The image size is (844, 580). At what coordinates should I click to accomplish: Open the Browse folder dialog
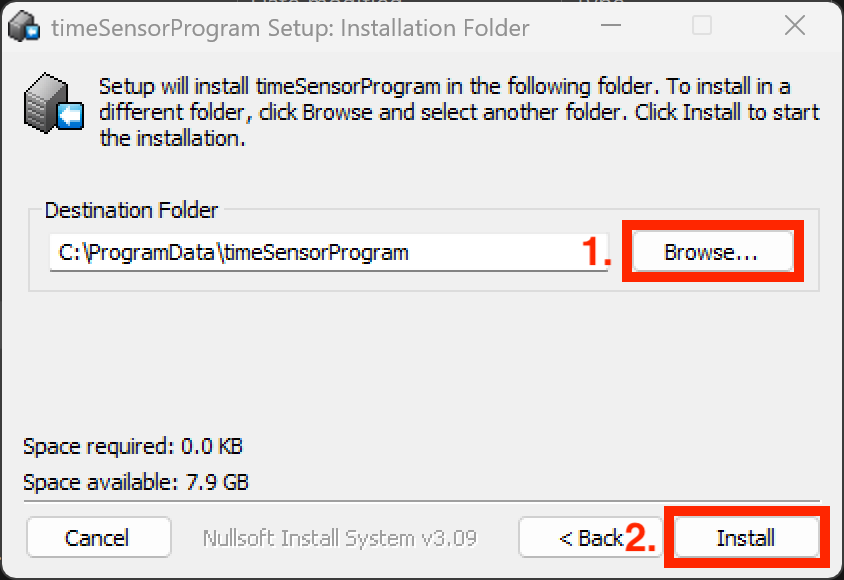click(x=711, y=252)
